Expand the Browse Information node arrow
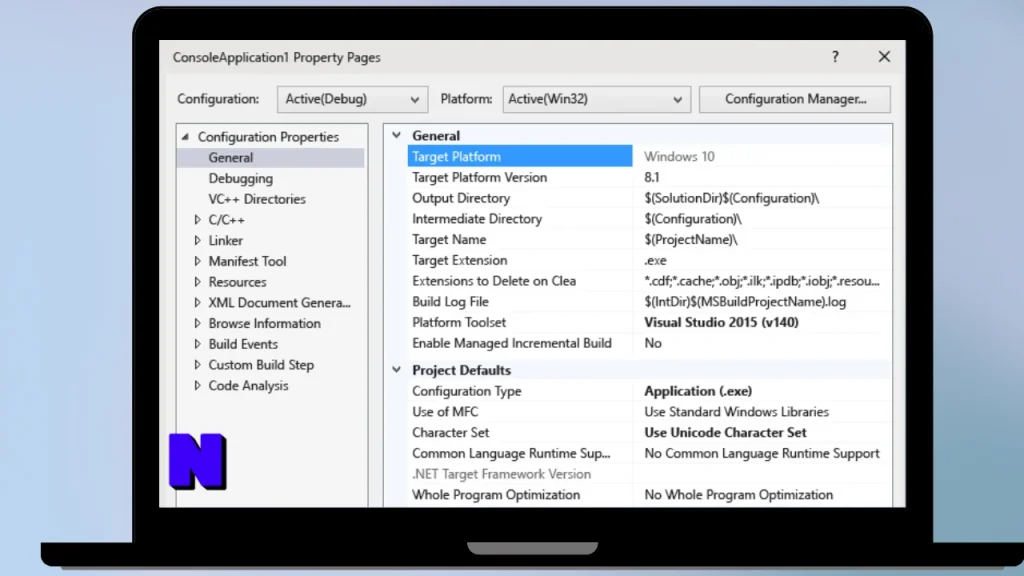Viewport: 1024px width, 576px height. (x=197, y=323)
